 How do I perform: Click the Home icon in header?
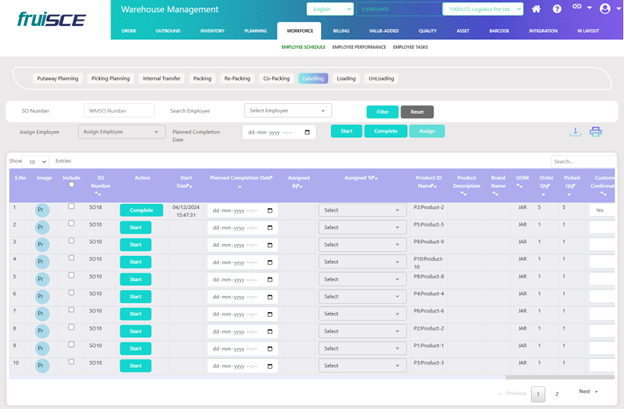(536, 9)
